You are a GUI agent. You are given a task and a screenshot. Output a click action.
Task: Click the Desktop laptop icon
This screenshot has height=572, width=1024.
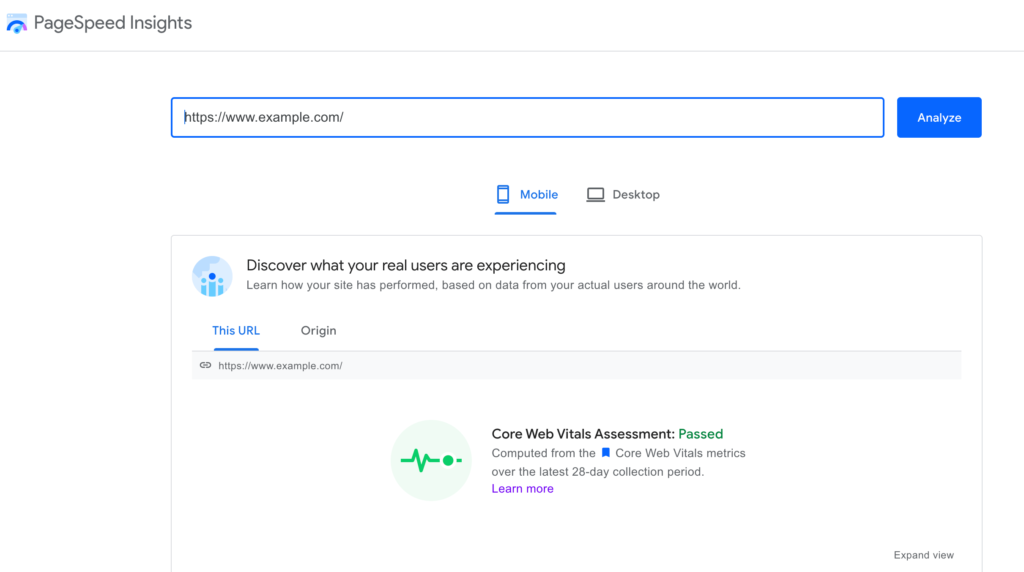[595, 195]
